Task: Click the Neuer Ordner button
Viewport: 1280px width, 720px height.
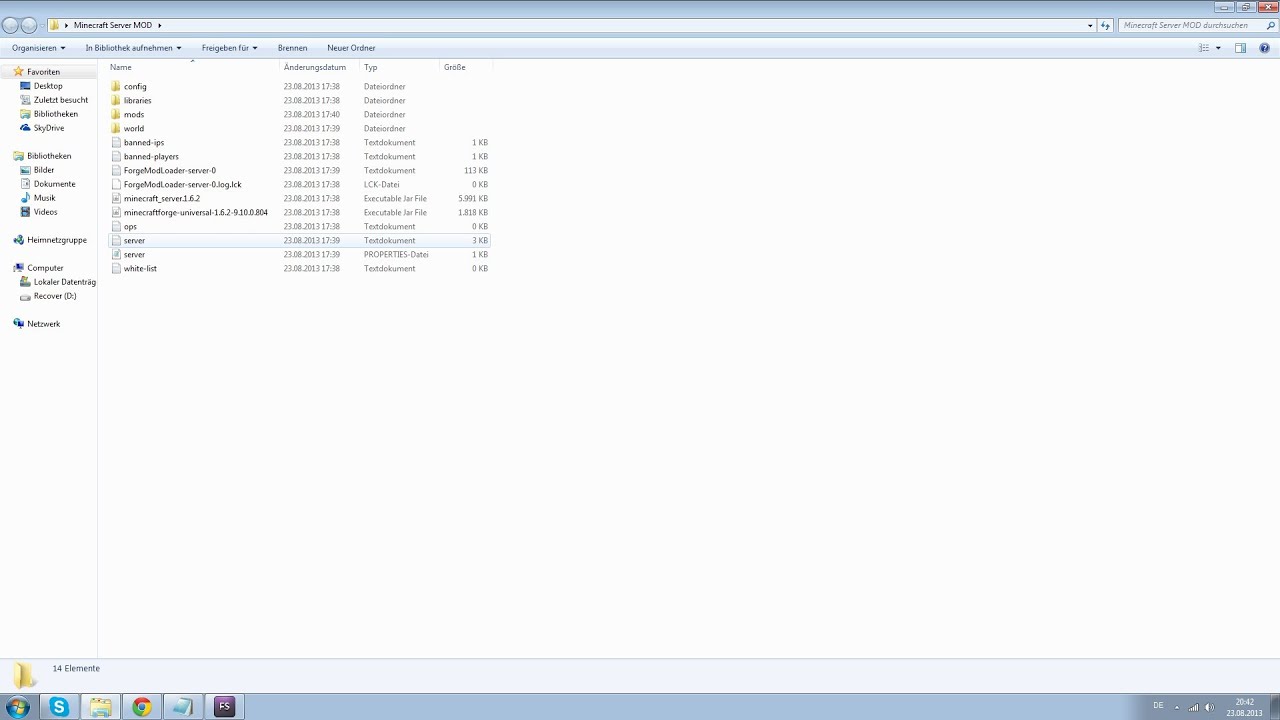Action: (351, 48)
